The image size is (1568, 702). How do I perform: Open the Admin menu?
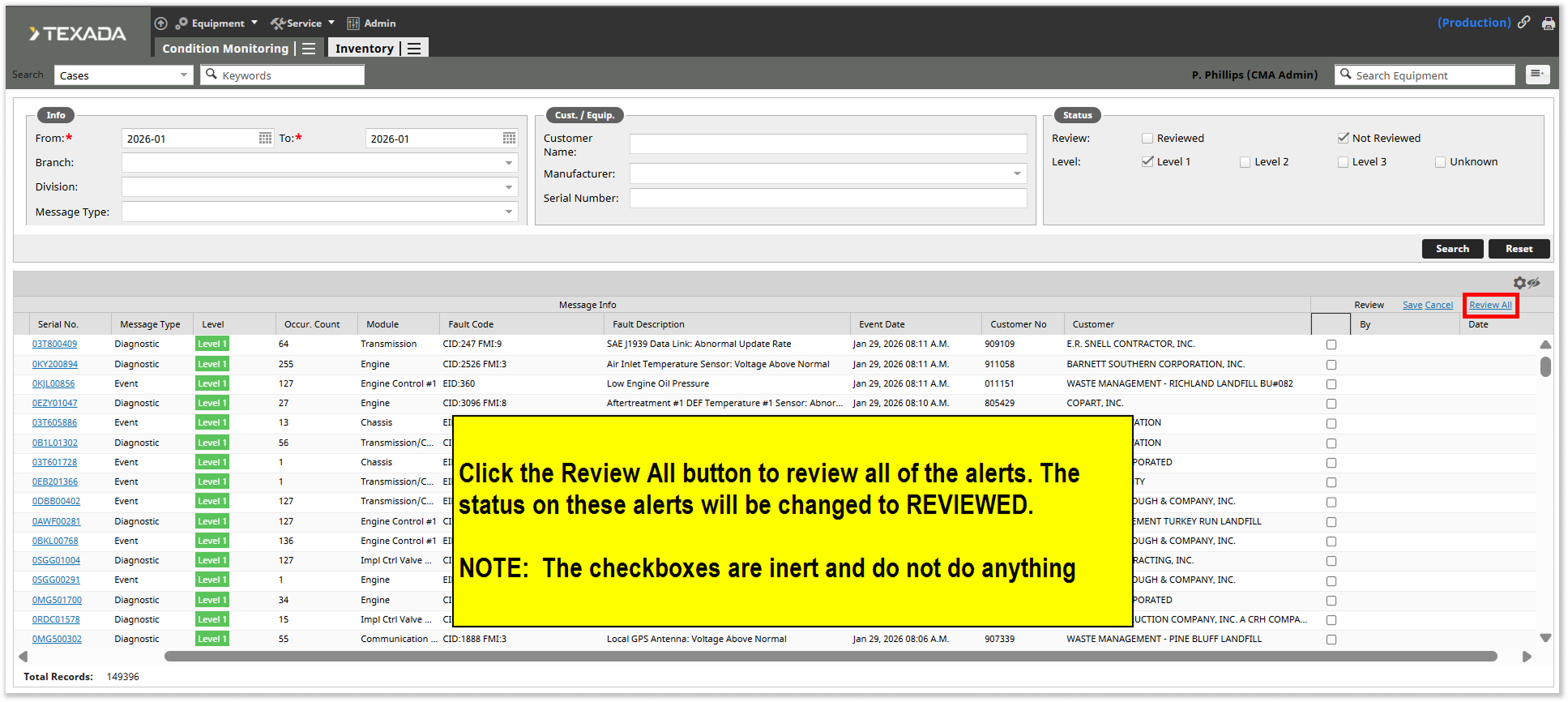[372, 24]
